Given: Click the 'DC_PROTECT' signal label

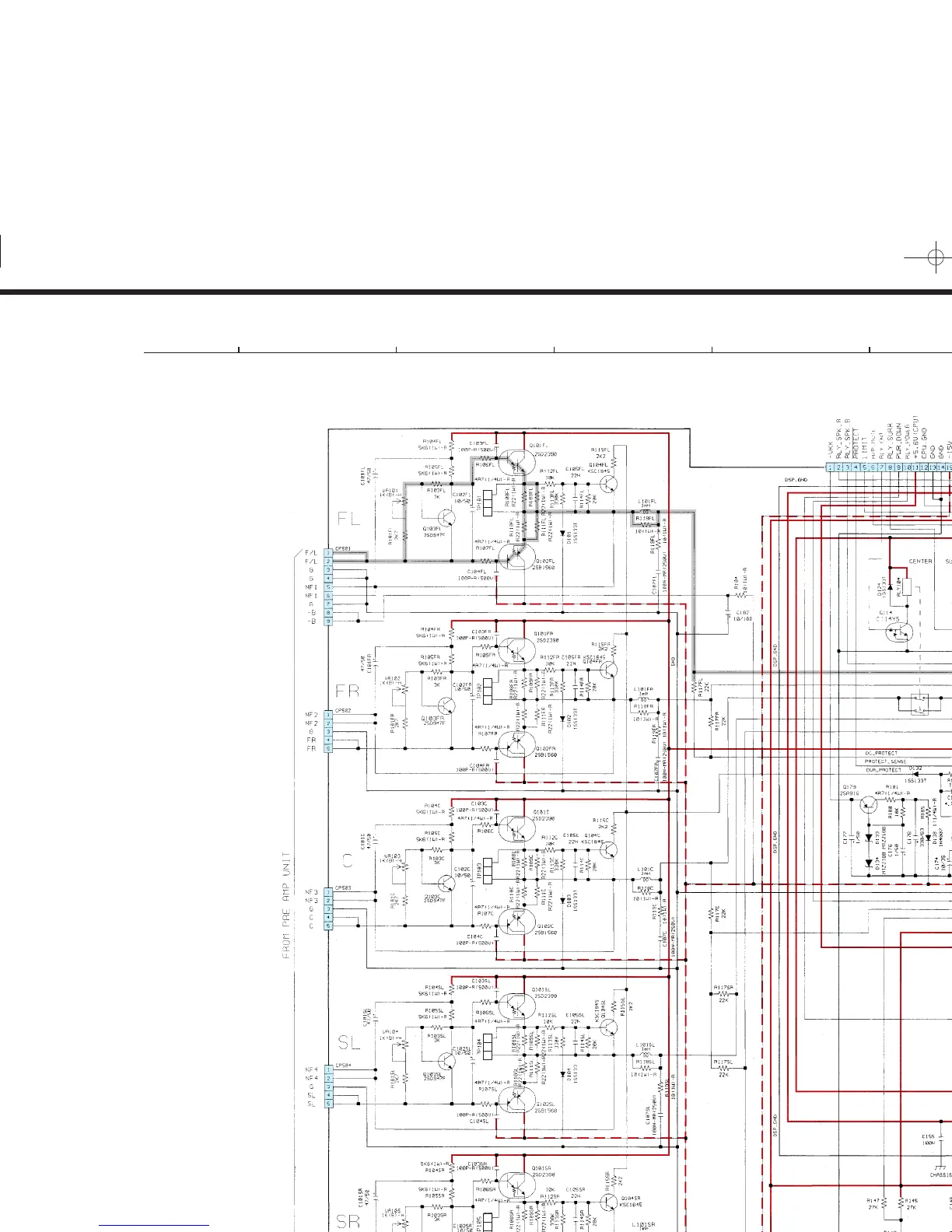Looking at the screenshot, I should coord(880,753).
